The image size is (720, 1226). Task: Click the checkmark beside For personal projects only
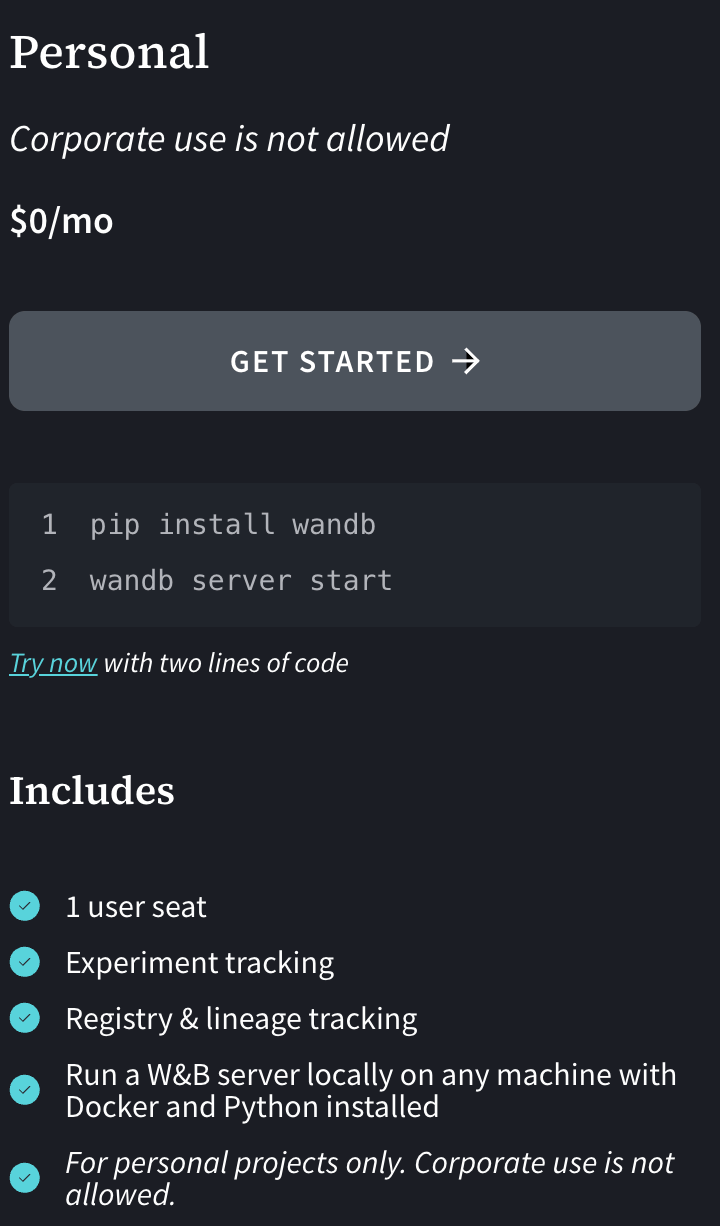24,1178
